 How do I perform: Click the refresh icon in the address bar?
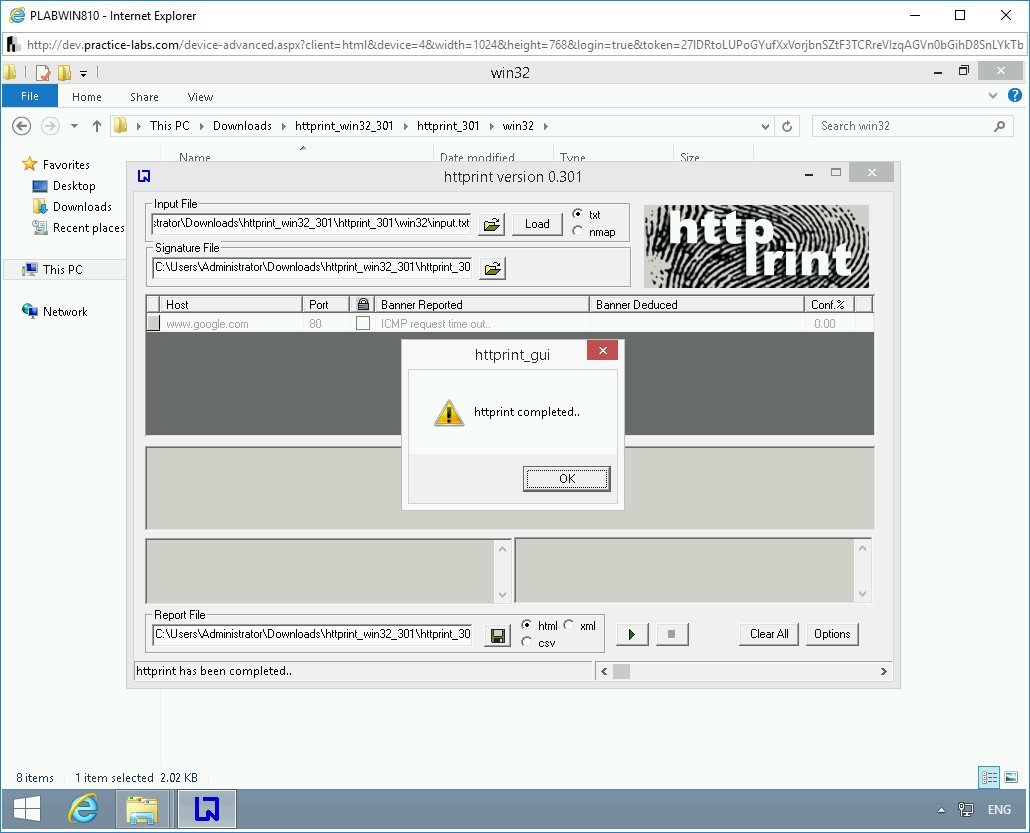pos(787,126)
